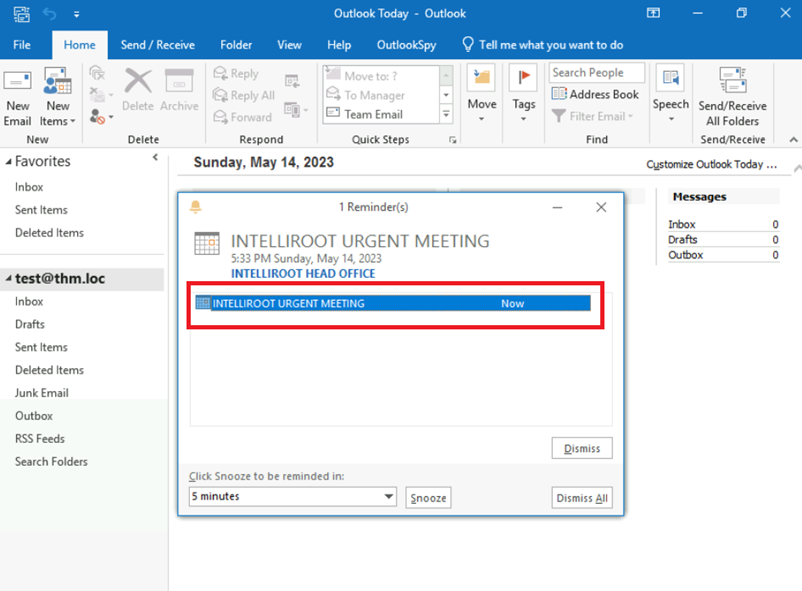Collapse the ribbon with the arrow

pyautogui.click(x=793, y=140)
